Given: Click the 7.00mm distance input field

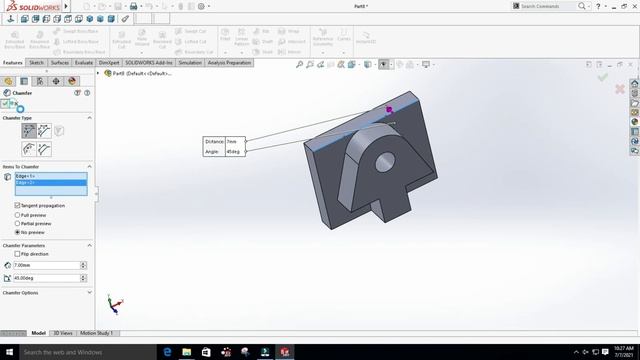Looking at the screenshot, I should [x=47, y=265].
